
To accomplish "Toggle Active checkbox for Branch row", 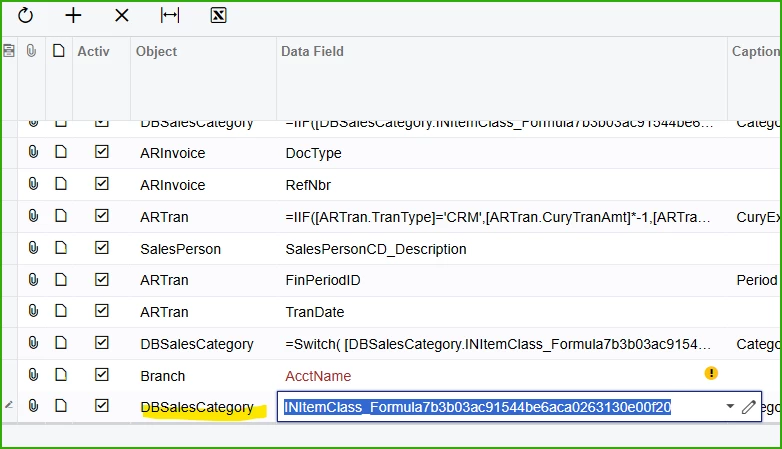I will (x=102, y=374).
